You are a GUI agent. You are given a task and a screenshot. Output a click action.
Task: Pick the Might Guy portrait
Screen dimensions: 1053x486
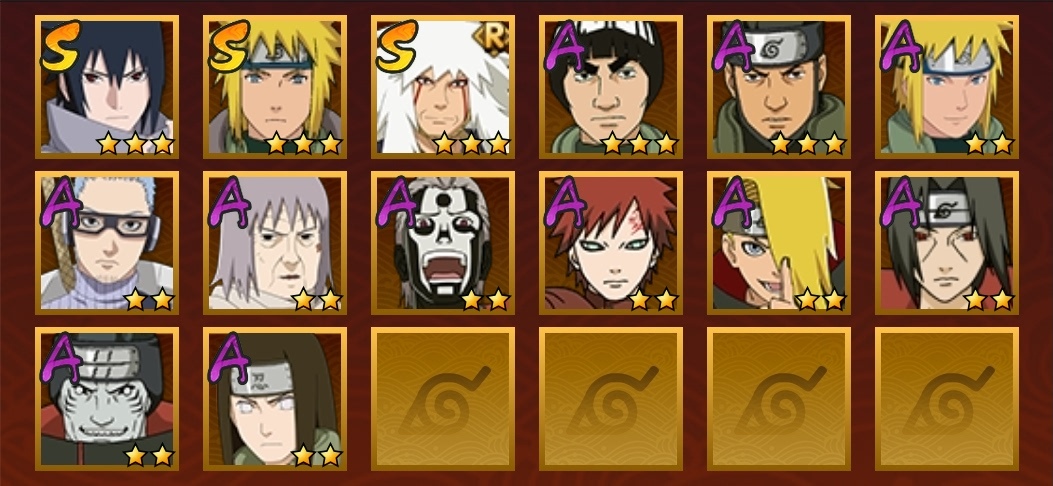click(610, 87)
